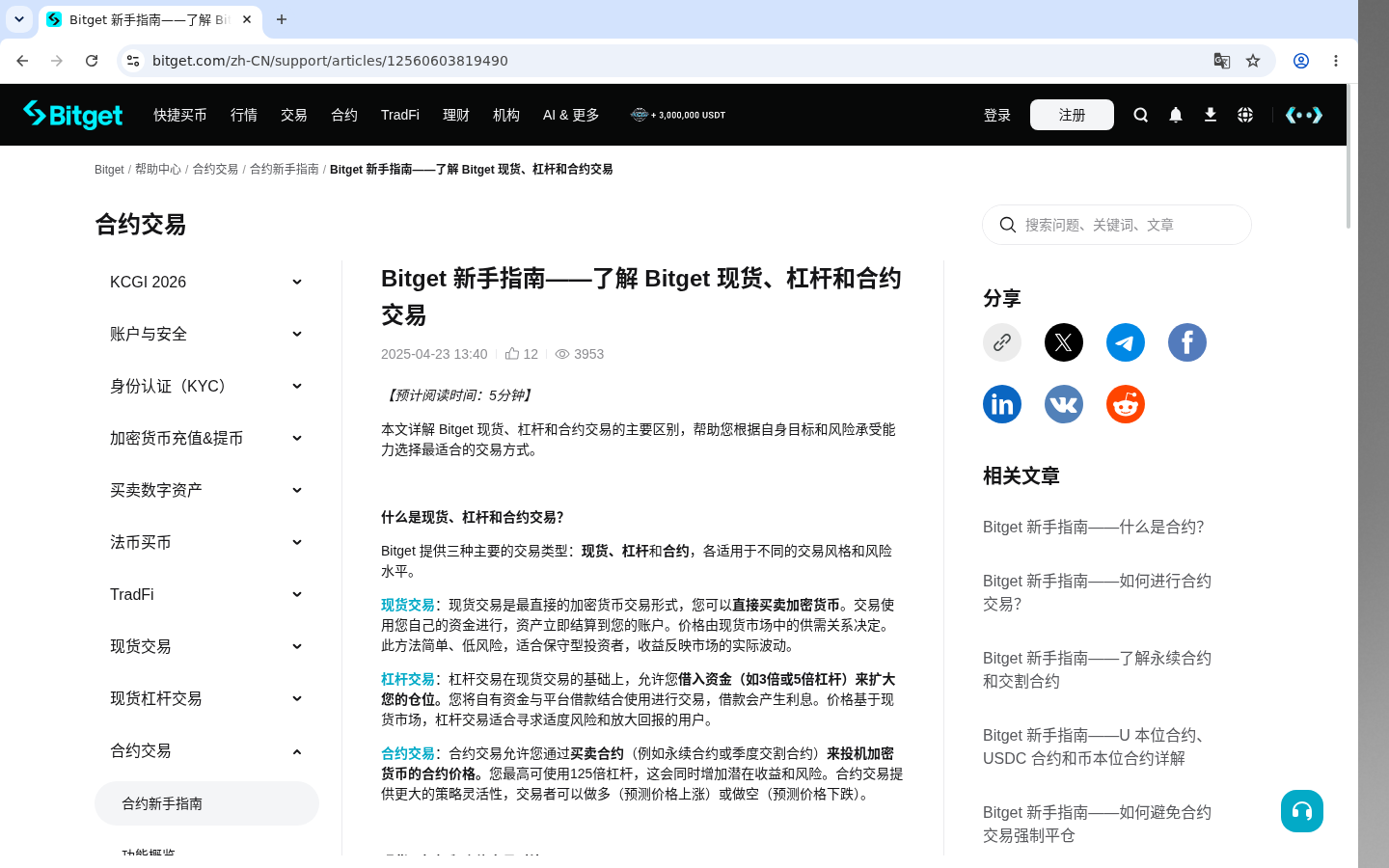Open customer support headset chat button
Image resolution: width=1389 pixels, height=868 pixels.
[x=1302, y=811]
